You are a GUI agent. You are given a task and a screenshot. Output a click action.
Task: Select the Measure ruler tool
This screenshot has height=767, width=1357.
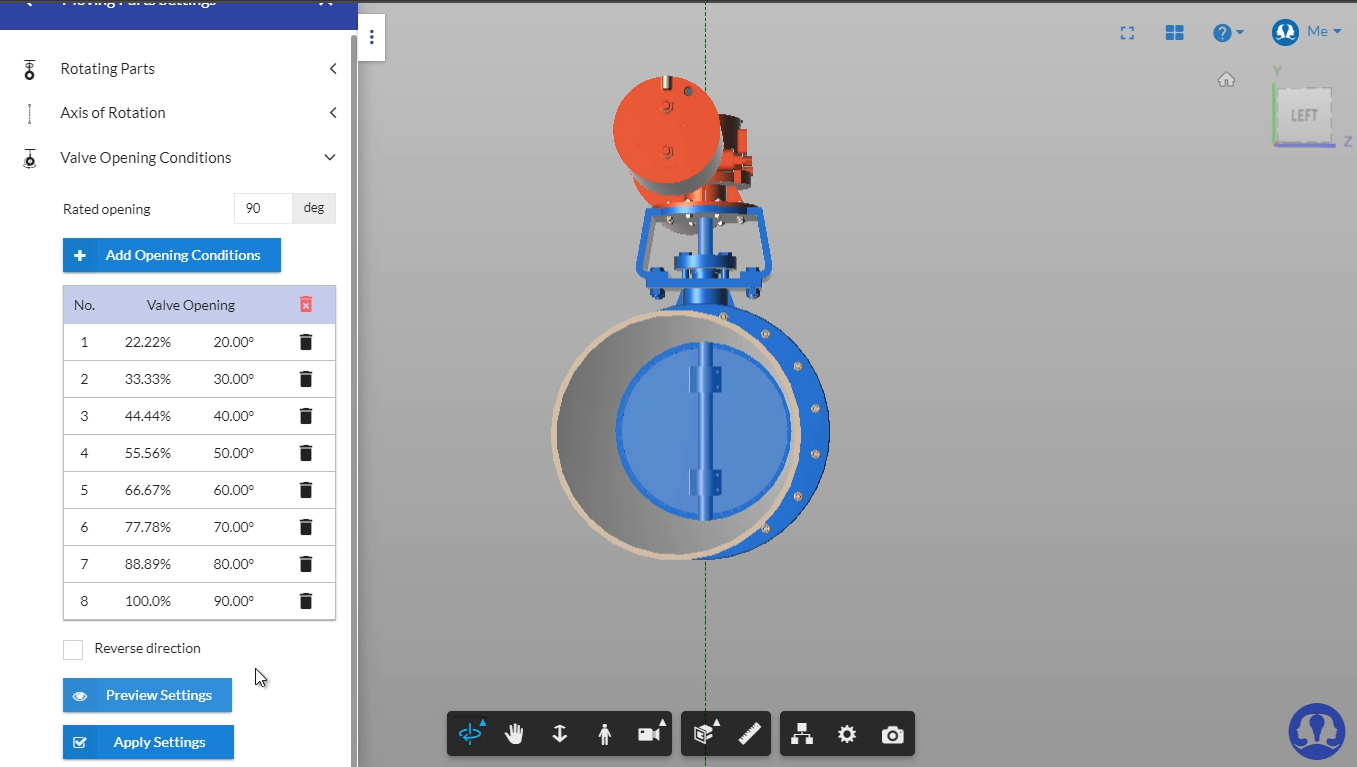tap(750, 734)
